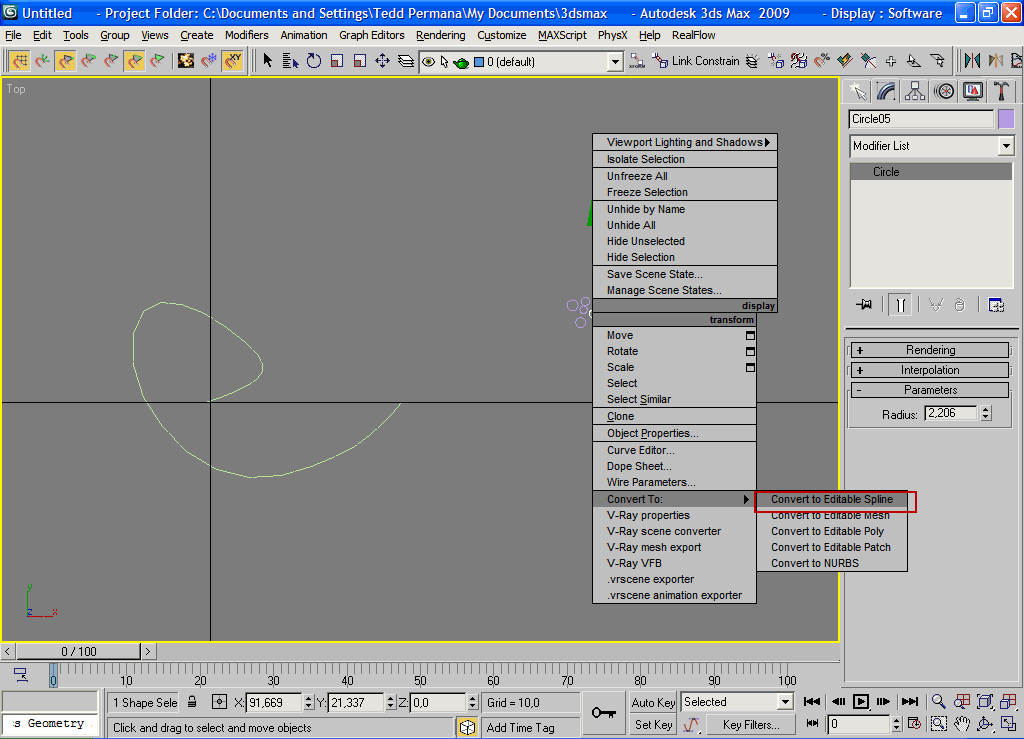Viewport: 1024px width, 739px height.
Task: Open the Utilities hammer tab
Action: tap(1001, 91)
